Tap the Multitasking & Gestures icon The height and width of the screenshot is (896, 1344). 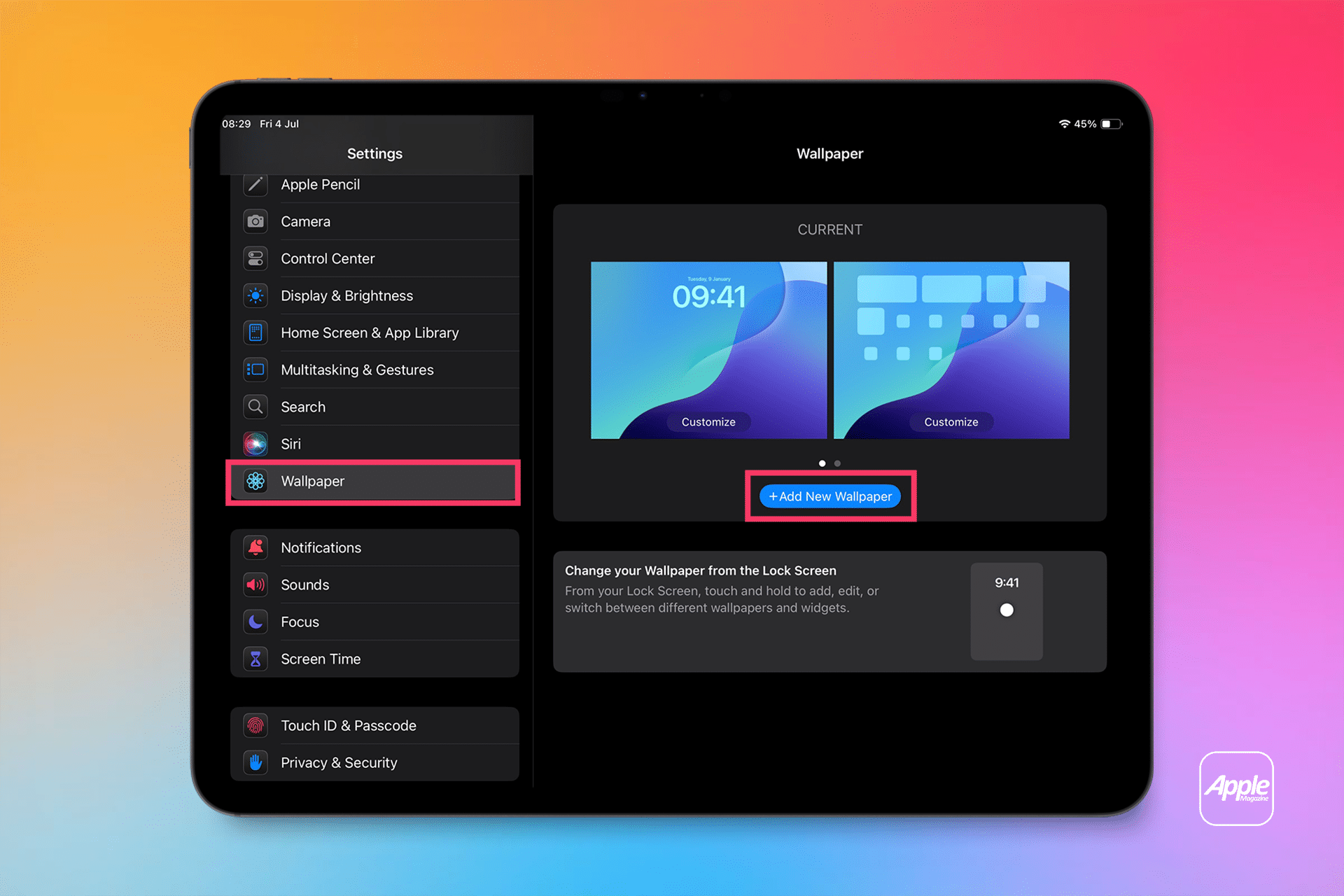pos(255,370)
